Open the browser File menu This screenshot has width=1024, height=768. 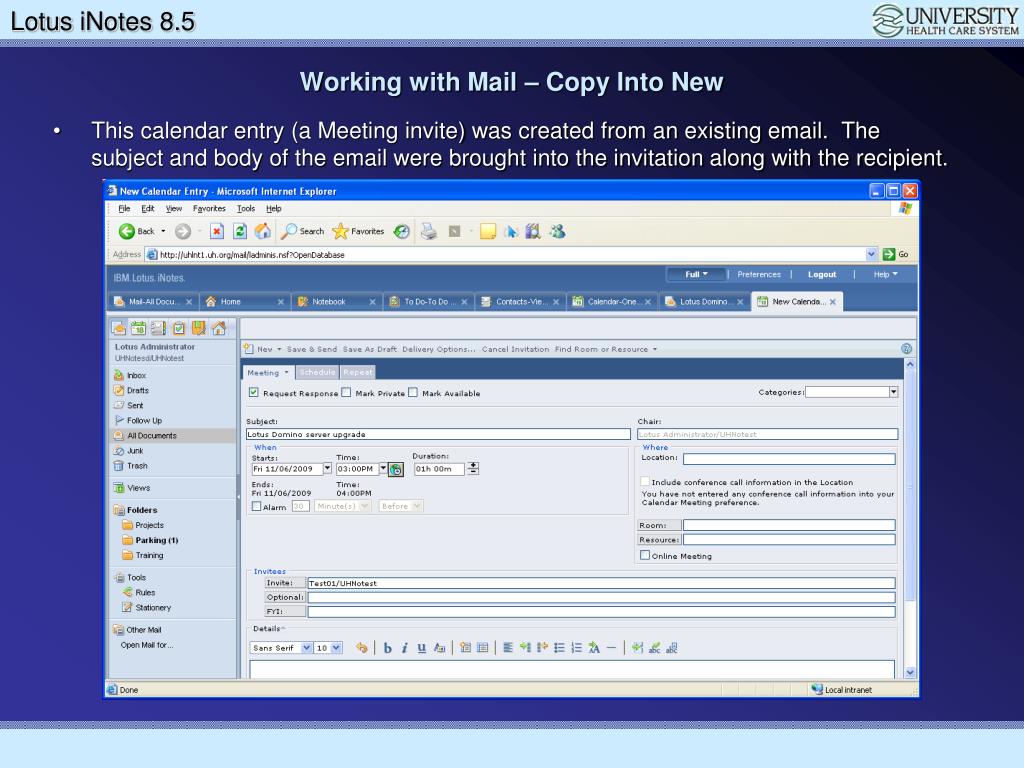[x=124, y=208]
